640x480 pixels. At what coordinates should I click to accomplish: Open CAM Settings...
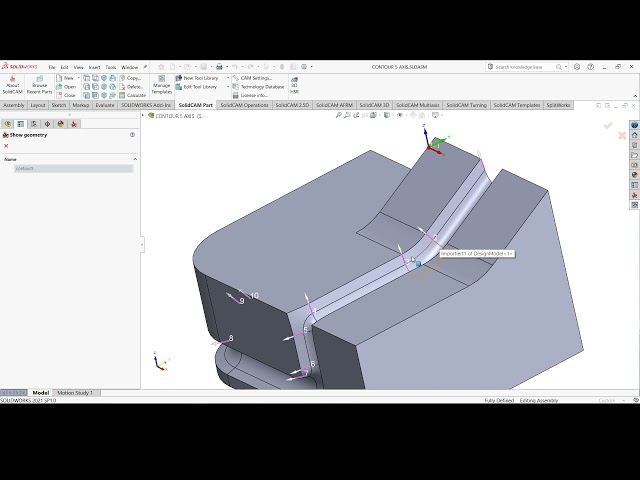[252, 78]
